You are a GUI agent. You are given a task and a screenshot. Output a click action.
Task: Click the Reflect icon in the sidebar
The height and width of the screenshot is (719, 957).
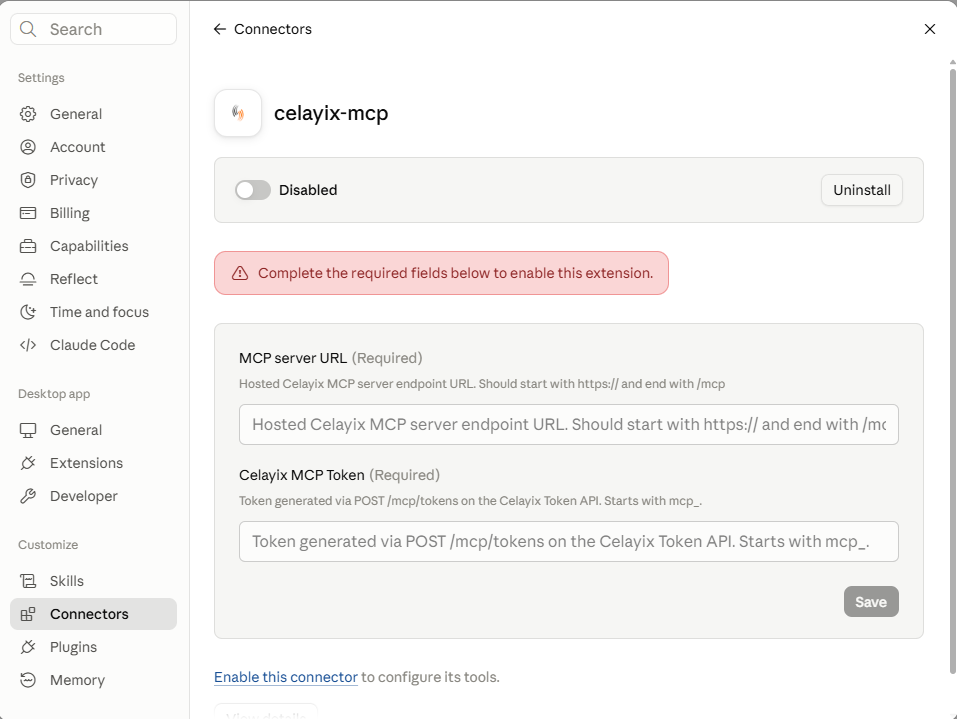pos(28,279)
